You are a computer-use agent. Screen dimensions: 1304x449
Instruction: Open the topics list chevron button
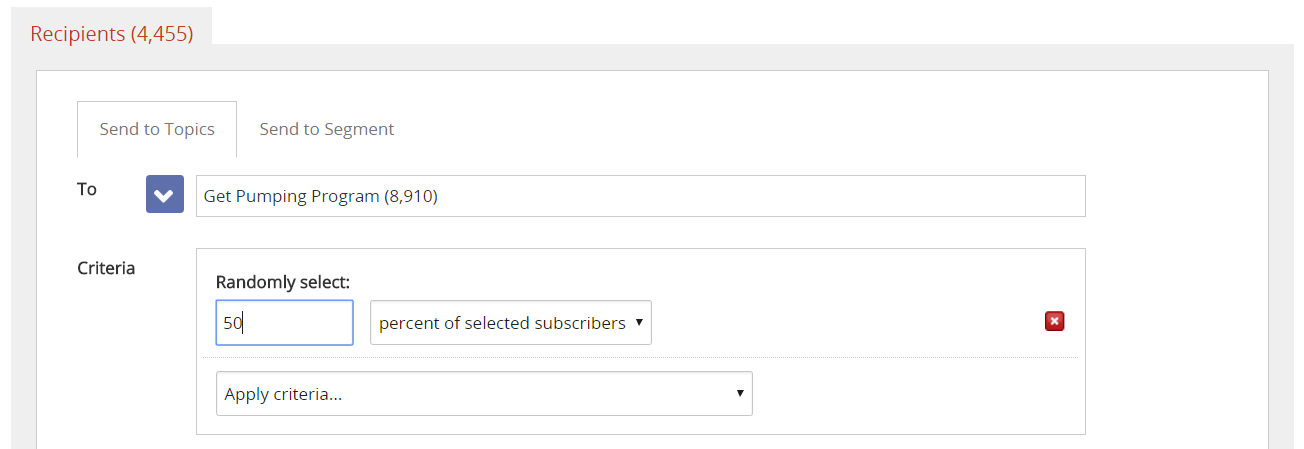click(165, 194)
